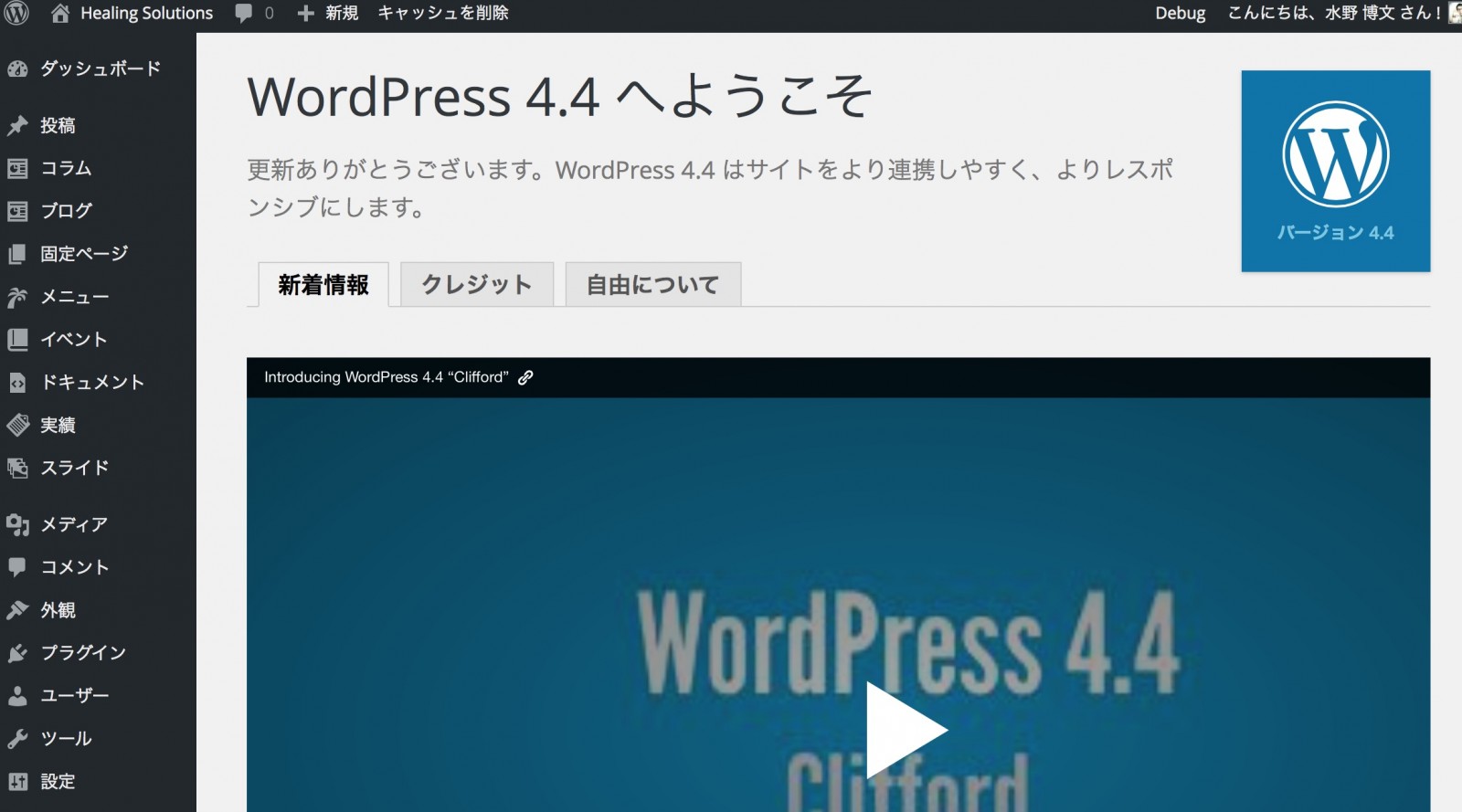This screenshot has width=1462, height=812.
Task: Click the プラグイン plug icon
Action: [17, 653]
